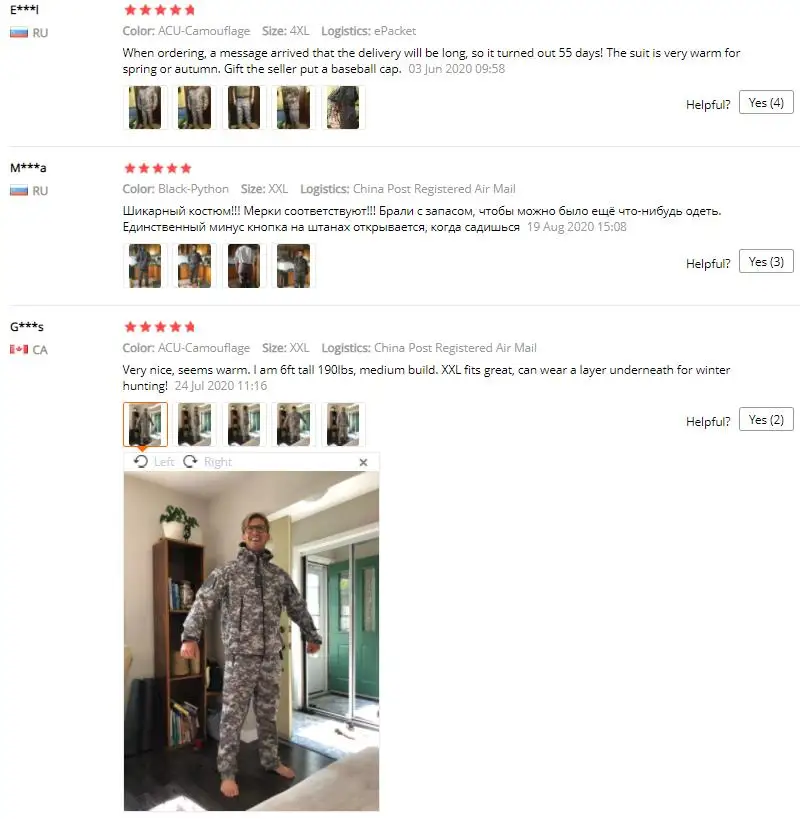The height and width of the screenshot is (819, 800).
Task: Click the Russian flag beside M***a
Action: point(19,190)
